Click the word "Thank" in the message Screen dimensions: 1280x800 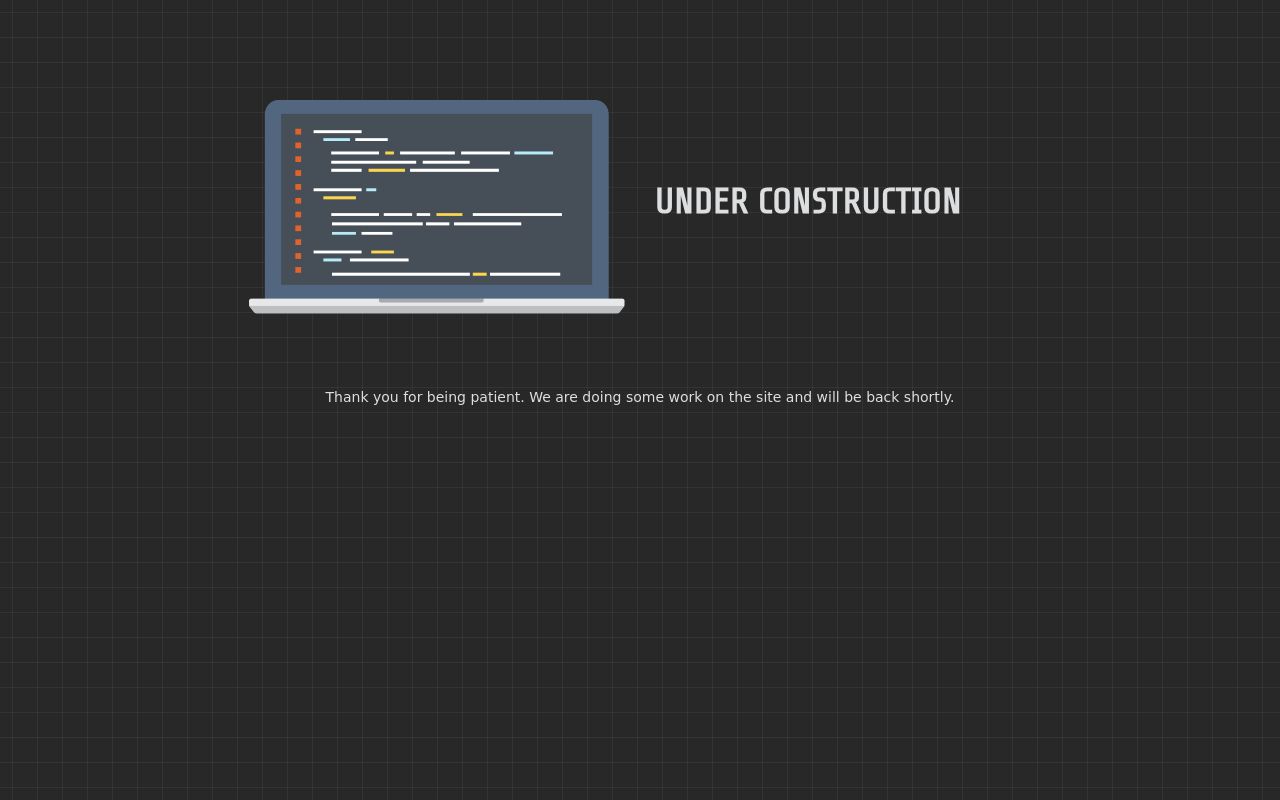(x=347, y=397)
